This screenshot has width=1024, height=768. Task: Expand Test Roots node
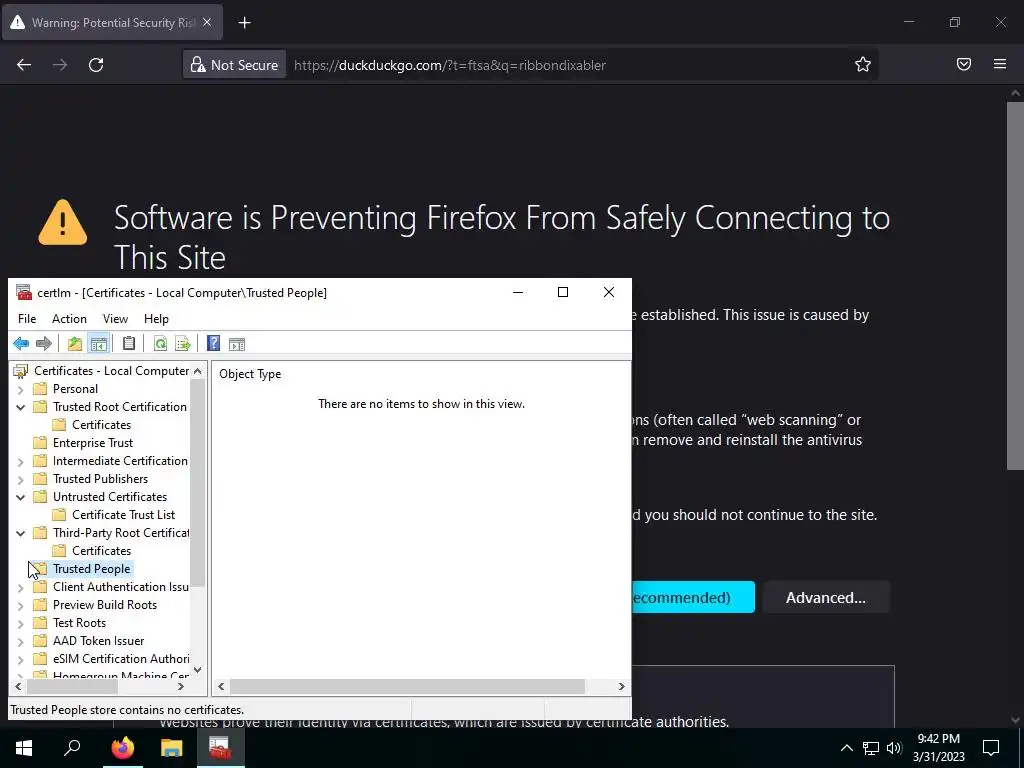(20, 623)
